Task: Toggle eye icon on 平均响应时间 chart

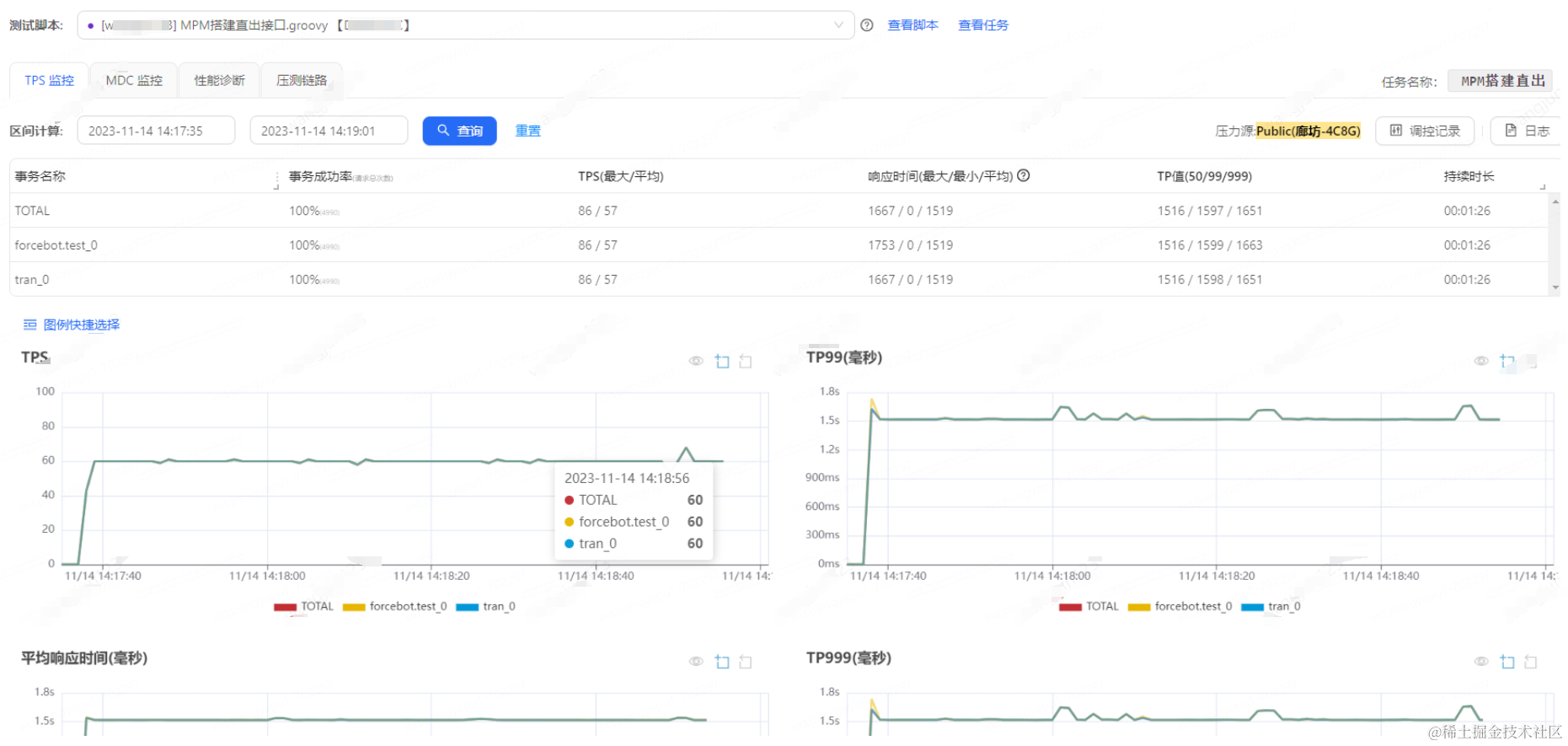Action: click(x=696, y=662)
